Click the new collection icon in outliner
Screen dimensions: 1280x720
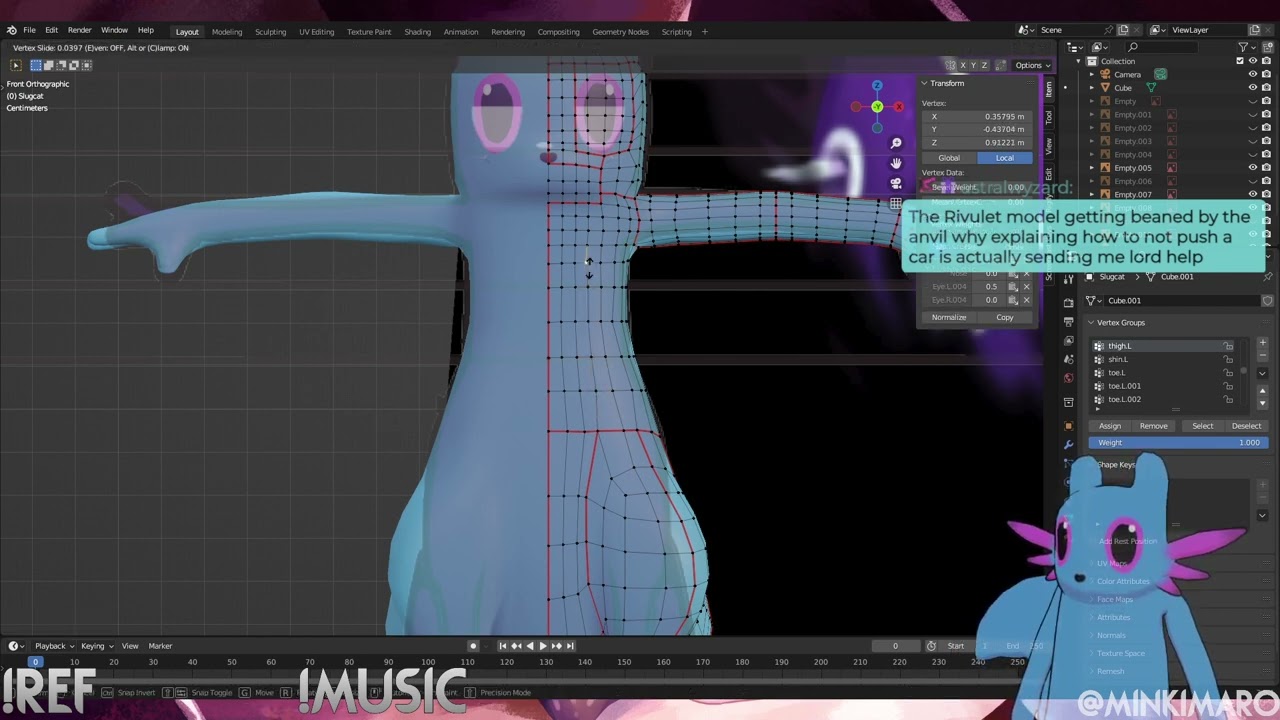pos(1268,47)
